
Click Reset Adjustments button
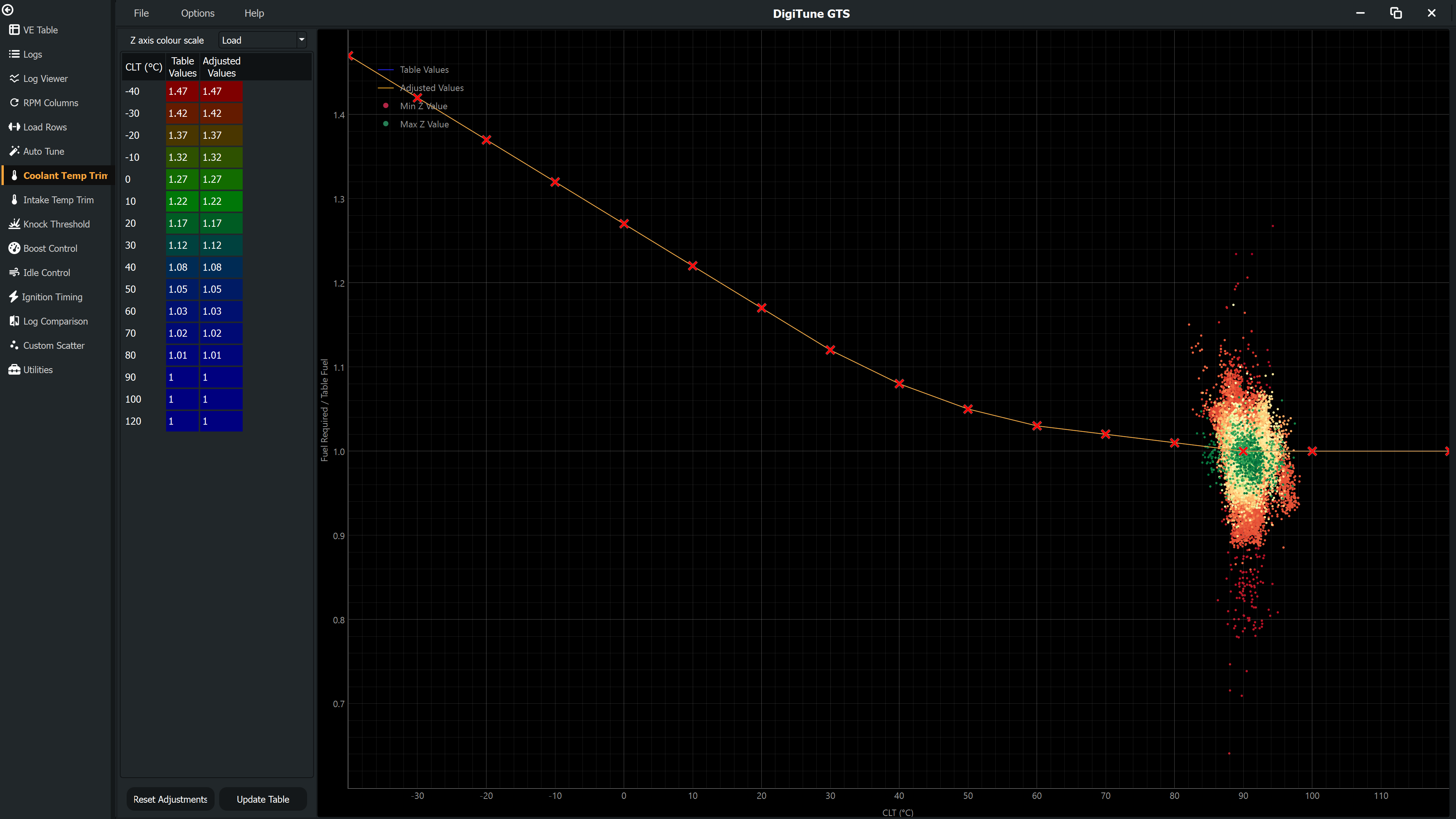point(170,799)
